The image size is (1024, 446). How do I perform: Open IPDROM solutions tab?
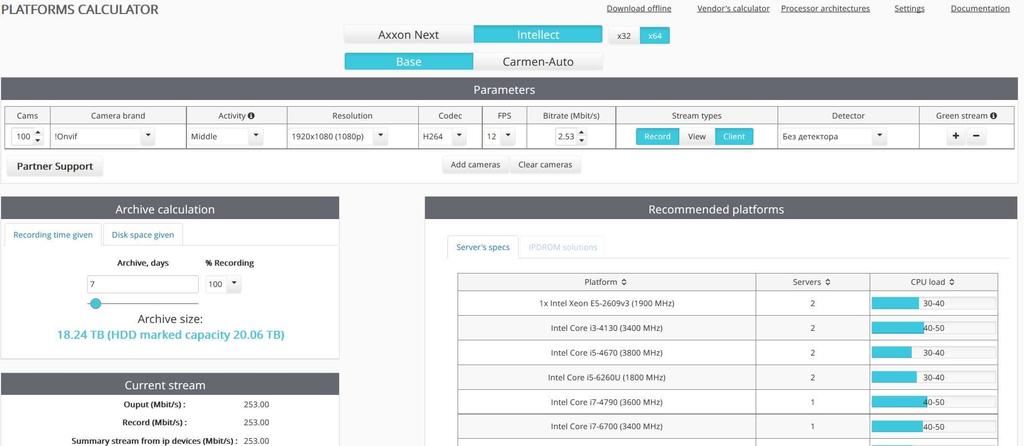pos(562,247)
